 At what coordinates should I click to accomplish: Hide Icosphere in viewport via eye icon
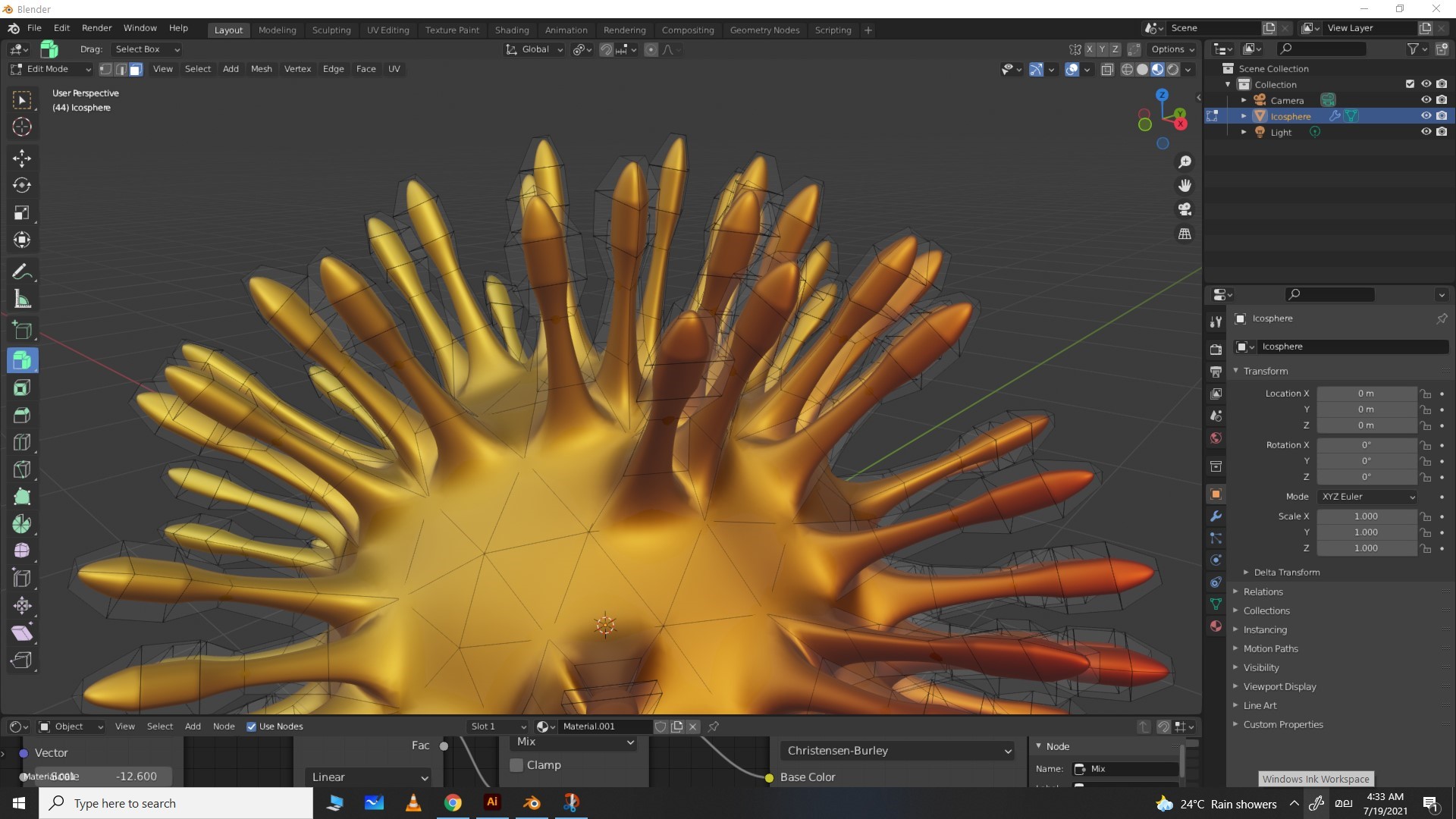point(1426,116)
